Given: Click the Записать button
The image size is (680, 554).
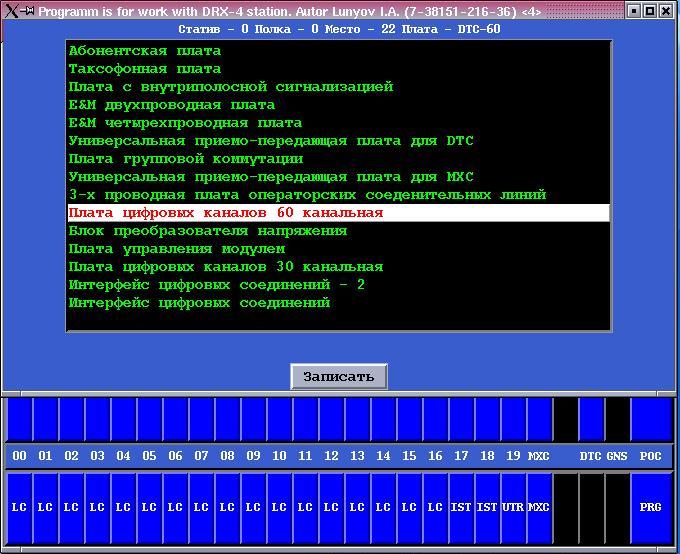Looking at the screenshot, I should [339, 377].
